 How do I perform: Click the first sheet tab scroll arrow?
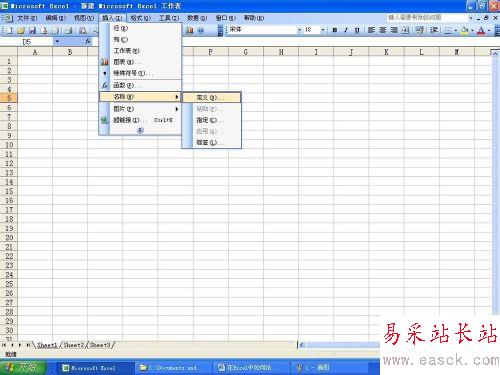(x=4, y=345)
